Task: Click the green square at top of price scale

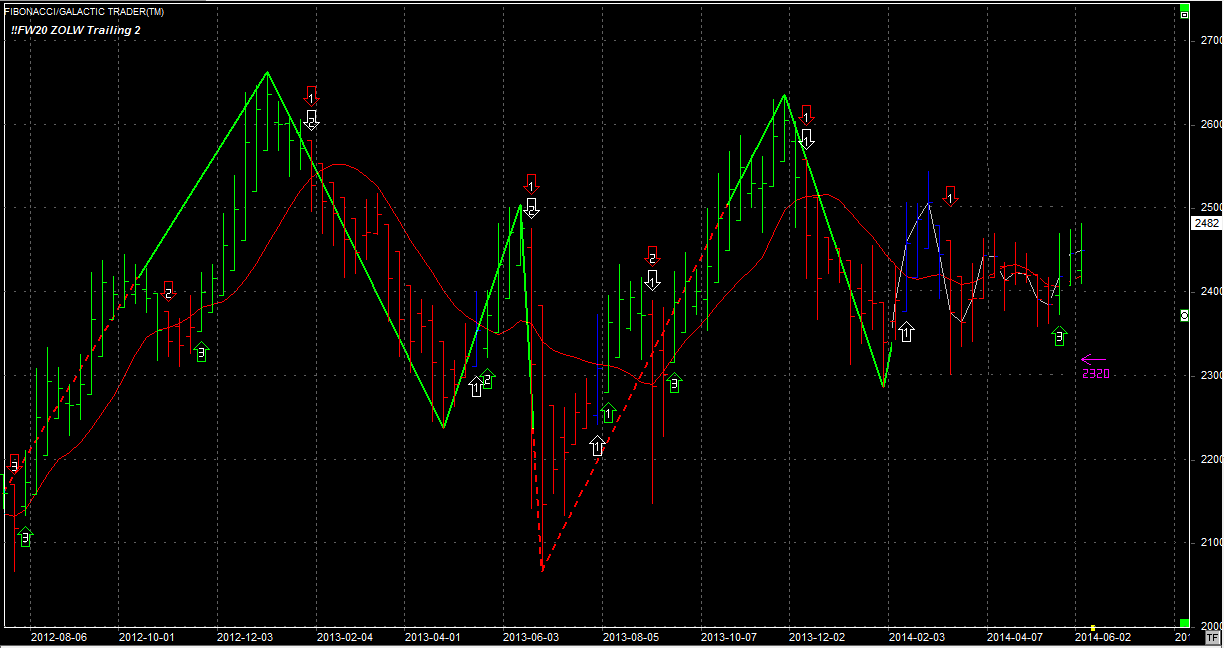Action: click(1185, 14)
